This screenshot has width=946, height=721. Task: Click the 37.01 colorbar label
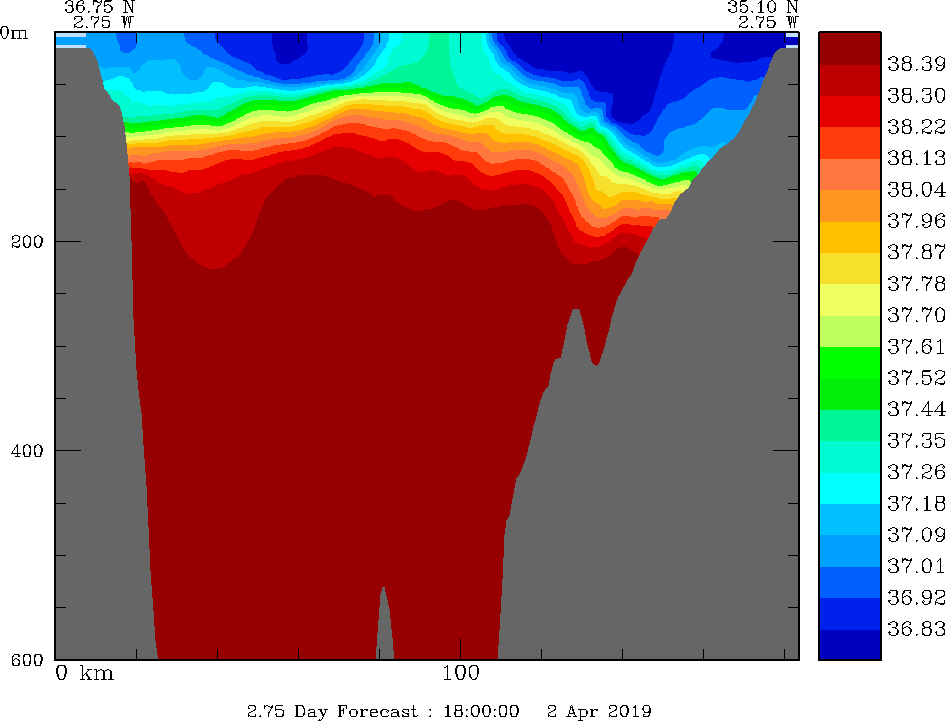tap(916, 566)
